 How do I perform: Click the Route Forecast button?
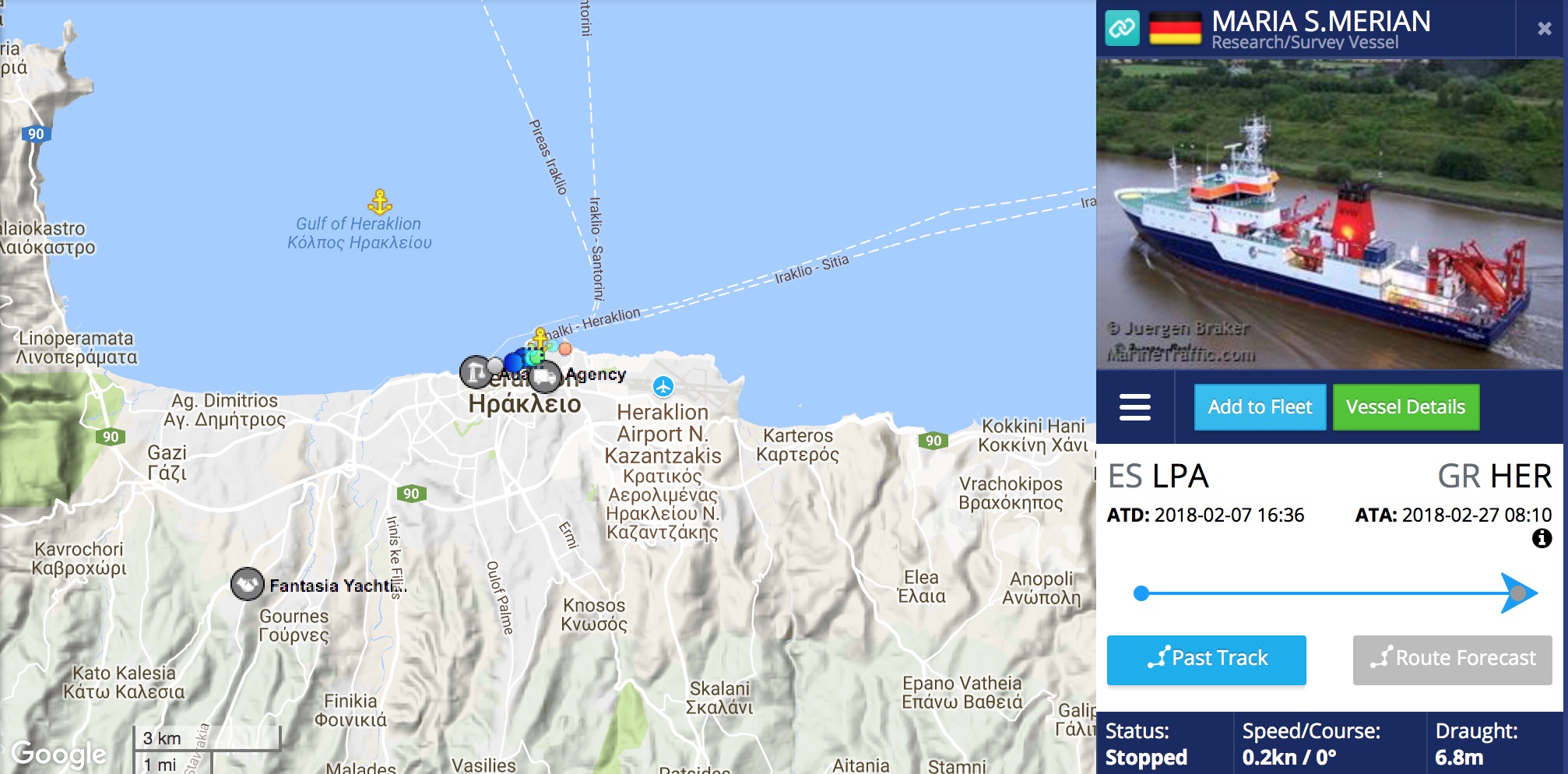1452,660
